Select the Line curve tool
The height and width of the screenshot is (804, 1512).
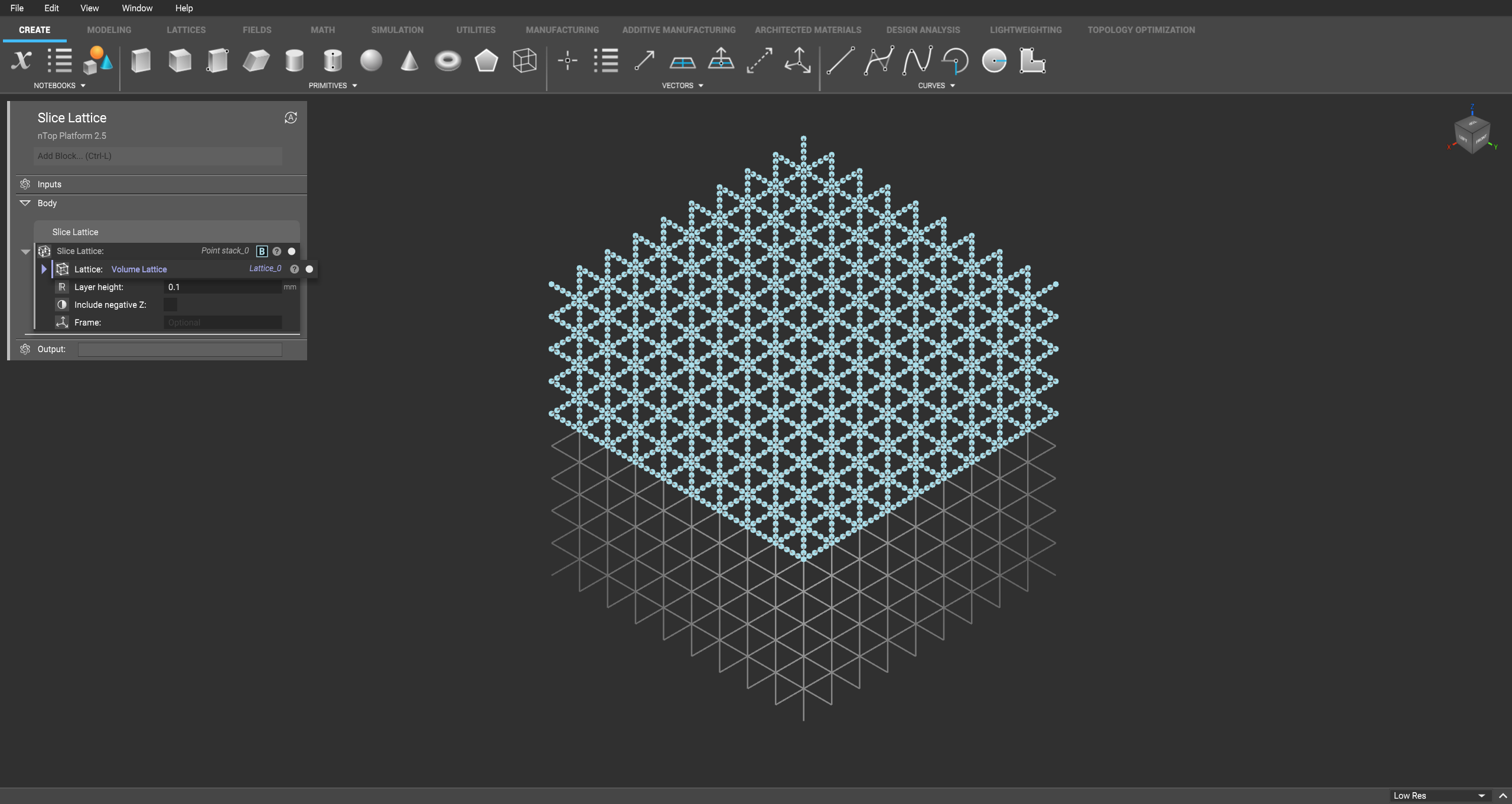point(840,60)
